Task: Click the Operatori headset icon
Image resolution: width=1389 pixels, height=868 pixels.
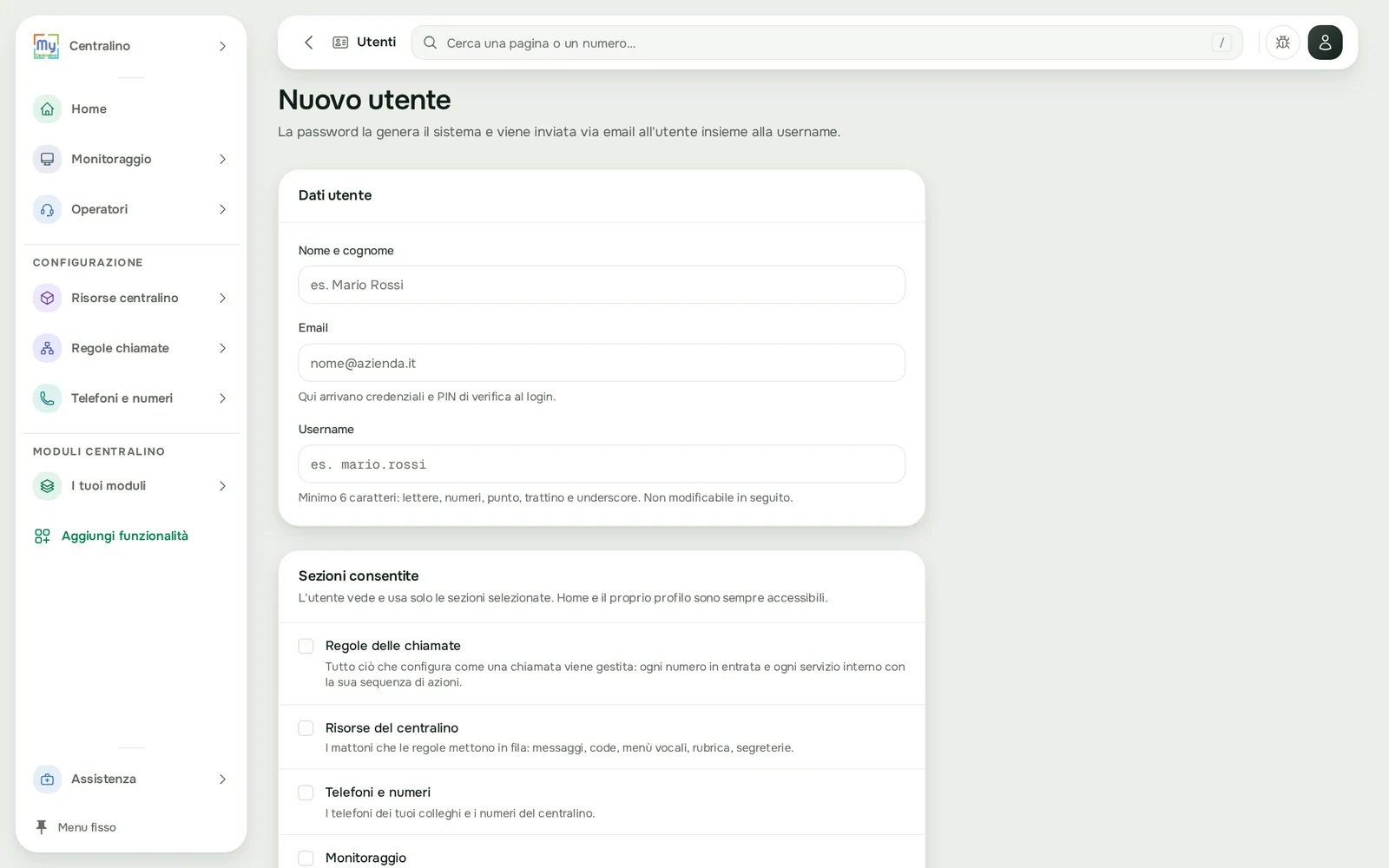Action: pyautogui.click(x=47, y=209)
